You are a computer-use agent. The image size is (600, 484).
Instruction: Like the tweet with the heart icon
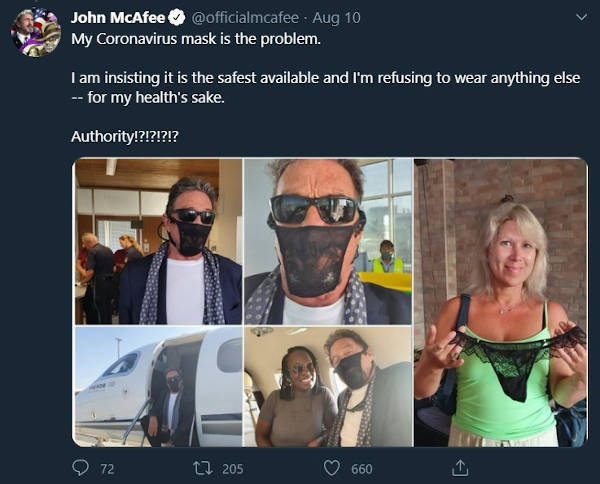coord(331,467)
